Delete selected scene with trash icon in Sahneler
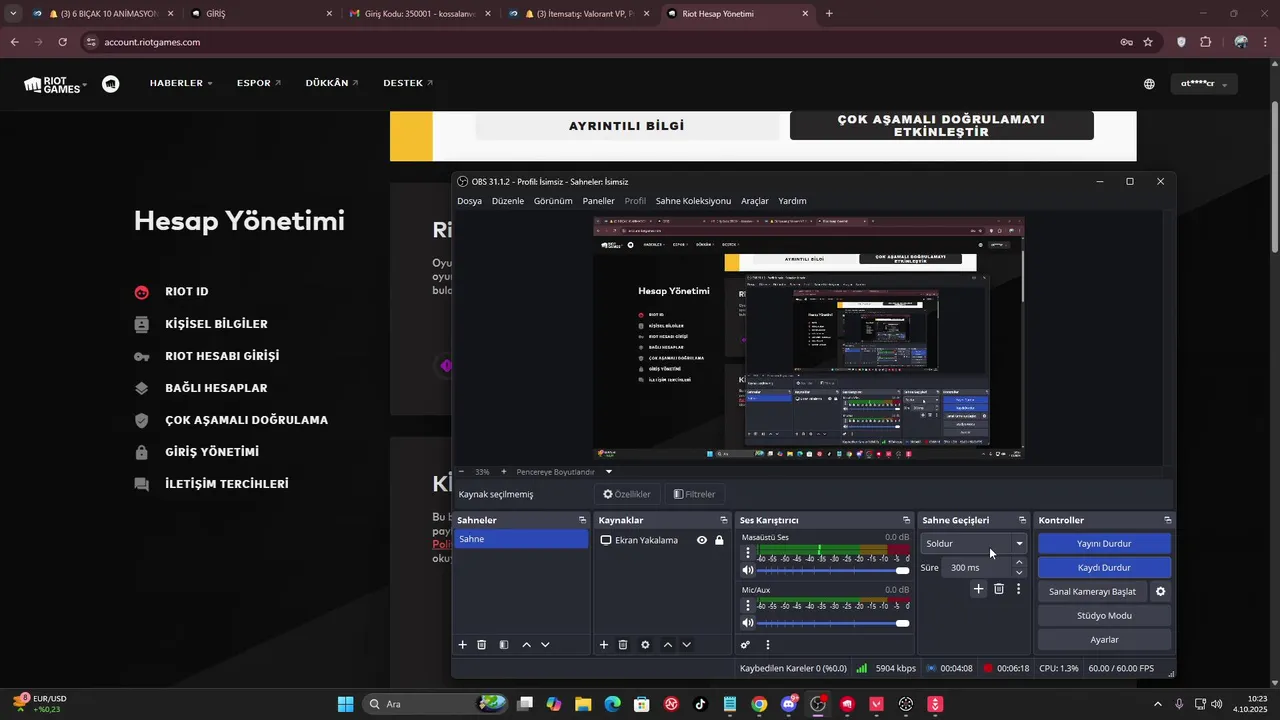 (x=481, y=645)
